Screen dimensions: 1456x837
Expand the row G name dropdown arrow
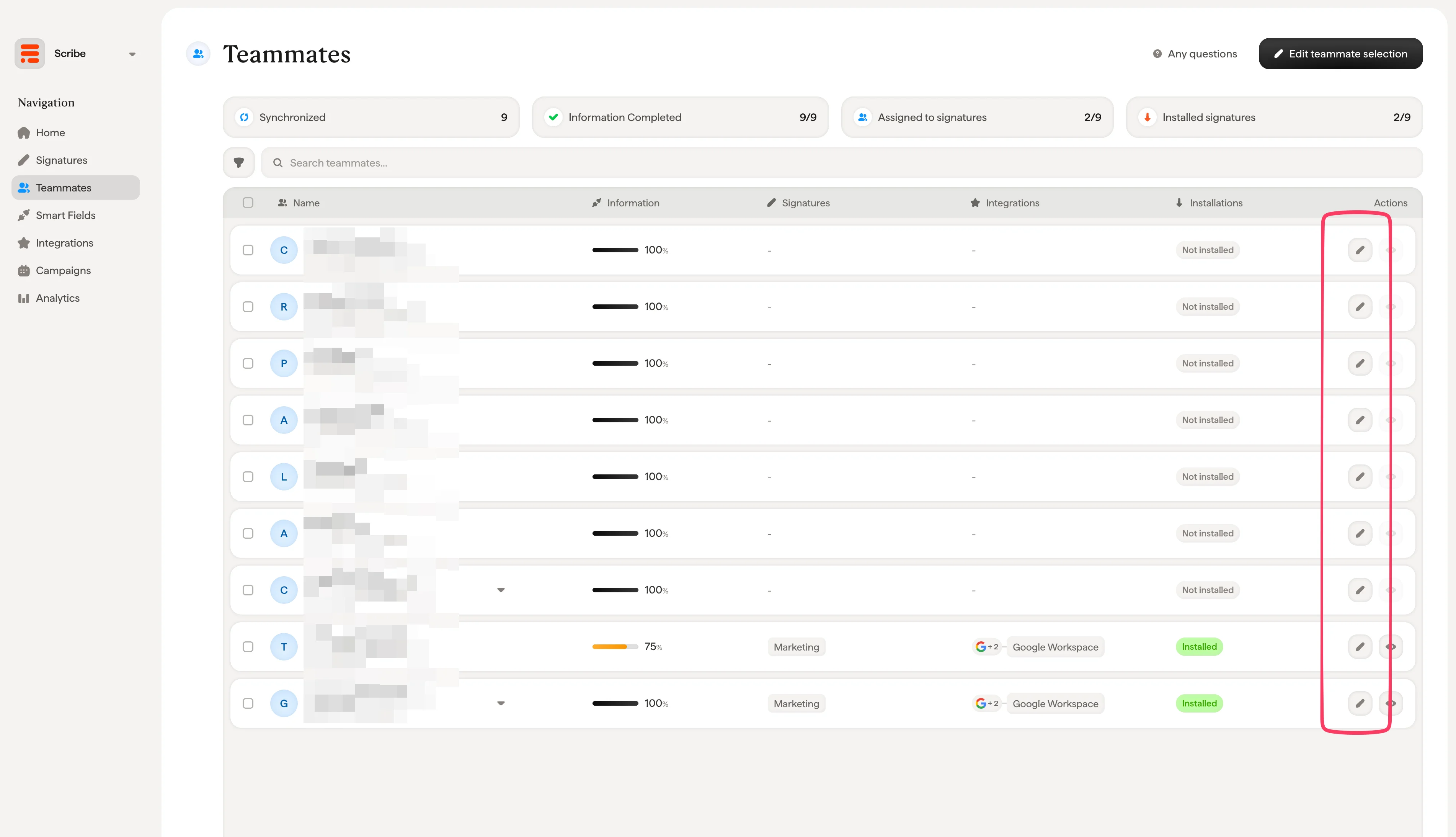501,704
